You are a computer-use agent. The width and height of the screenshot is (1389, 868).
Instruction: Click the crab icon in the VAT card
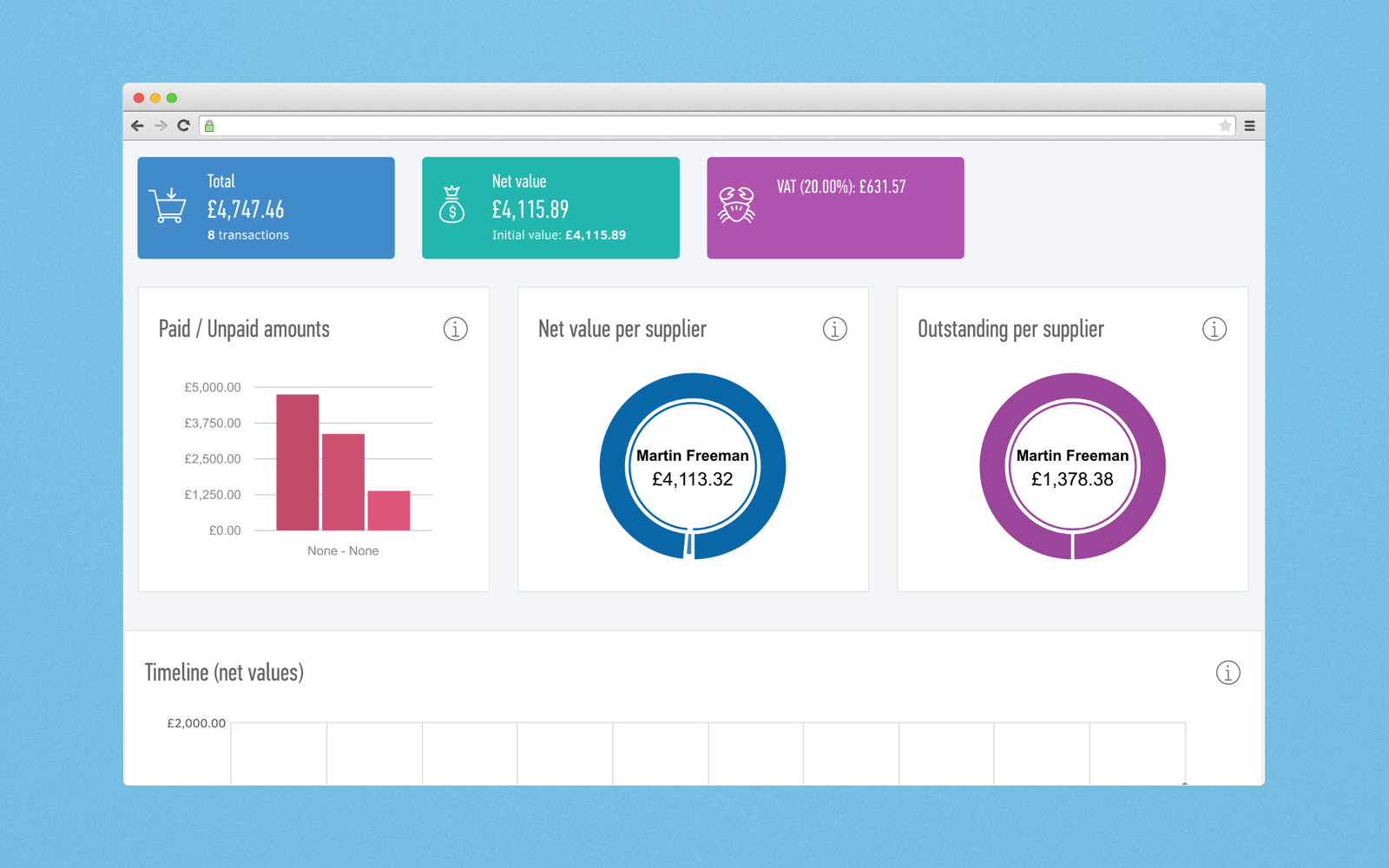pos(736,205)
